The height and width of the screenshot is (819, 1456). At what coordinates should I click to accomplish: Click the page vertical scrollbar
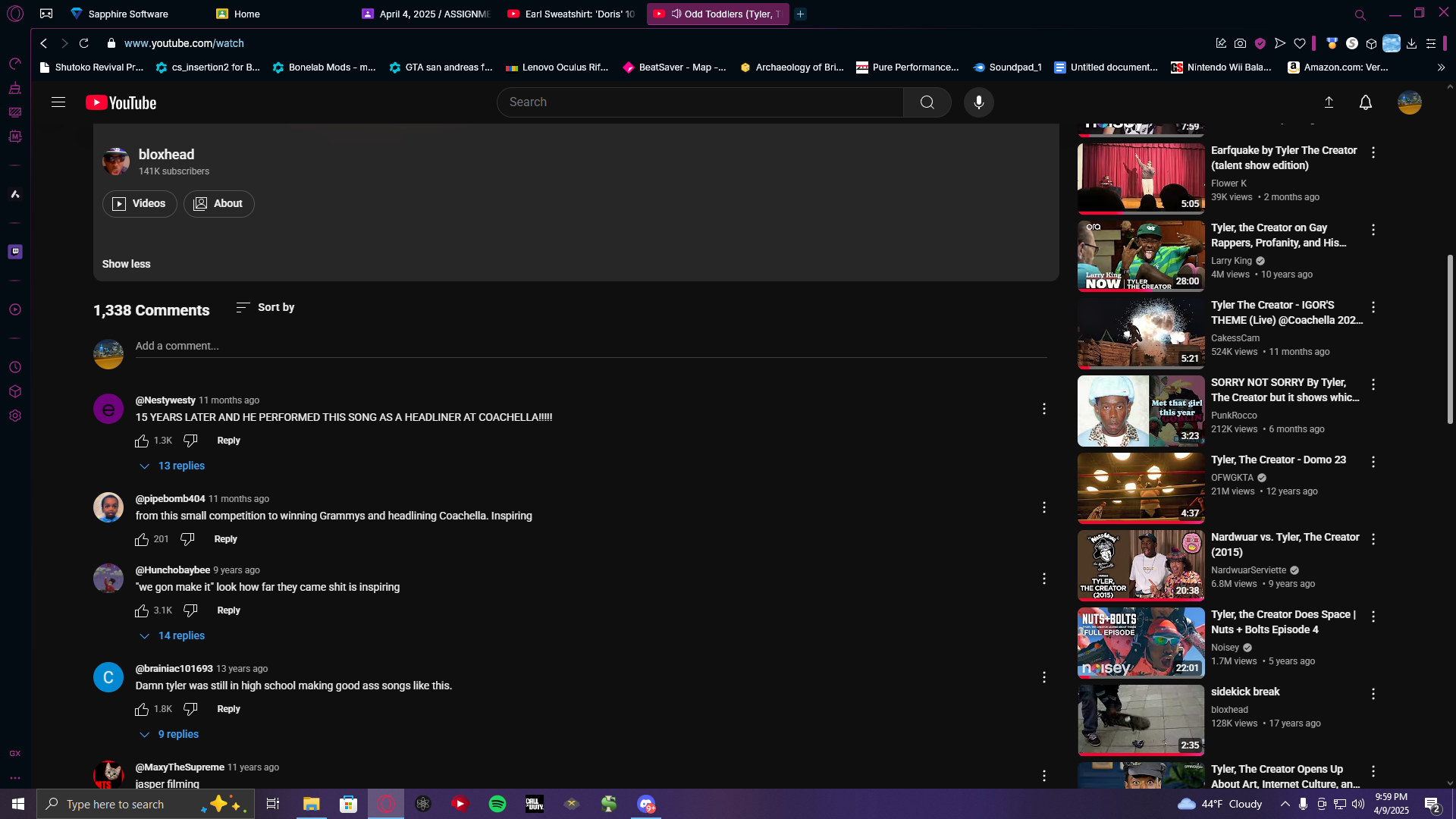[x=1450, y=338]
